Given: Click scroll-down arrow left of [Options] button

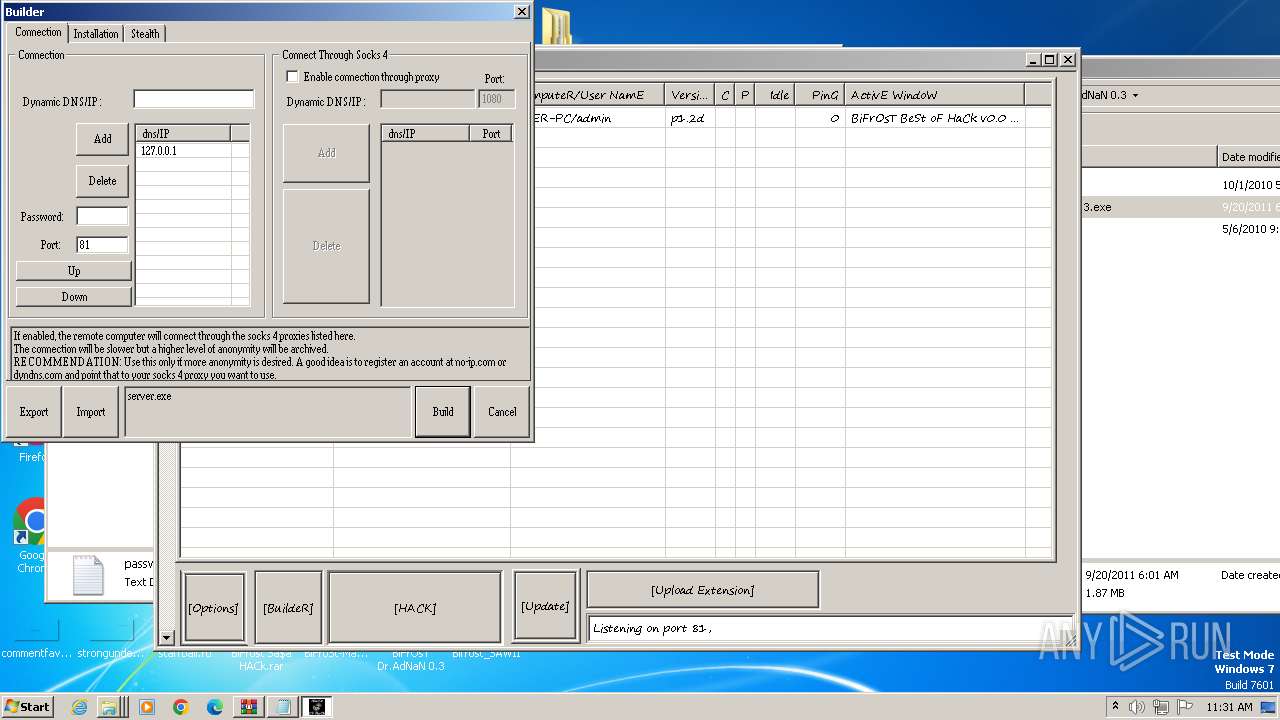Looking at the screenshot, I should (x=166, y=637).
